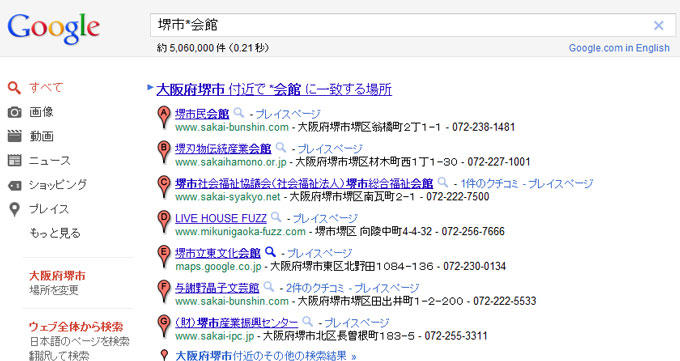The height and width of the screenshot is (361, 680).
Task: Open 1件のクチコミ review link
Action: point(489,184)
